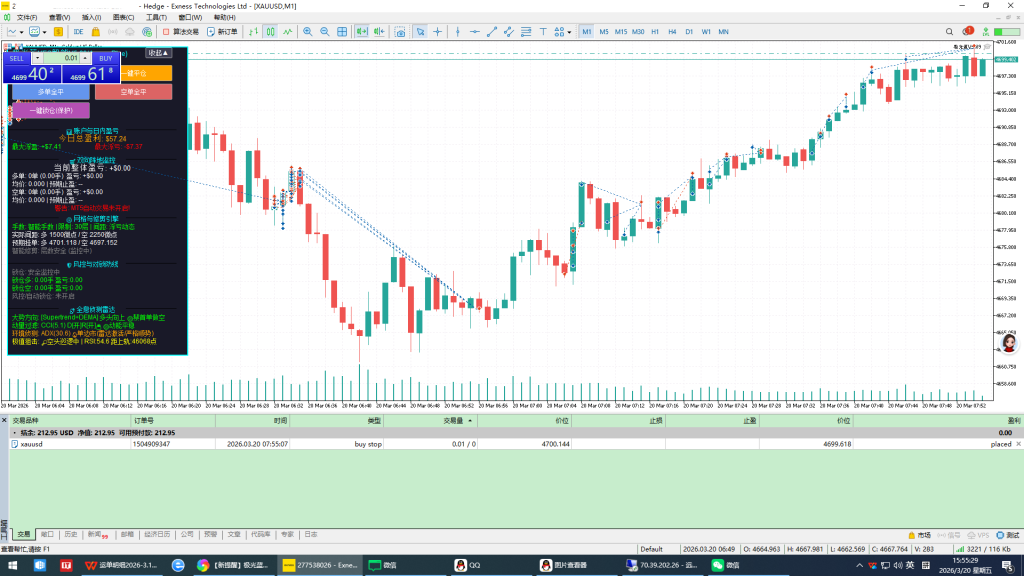Open the 图表(C) menu
The image size is (1024, 576).
pyautogui.click(x=123, y=18)
